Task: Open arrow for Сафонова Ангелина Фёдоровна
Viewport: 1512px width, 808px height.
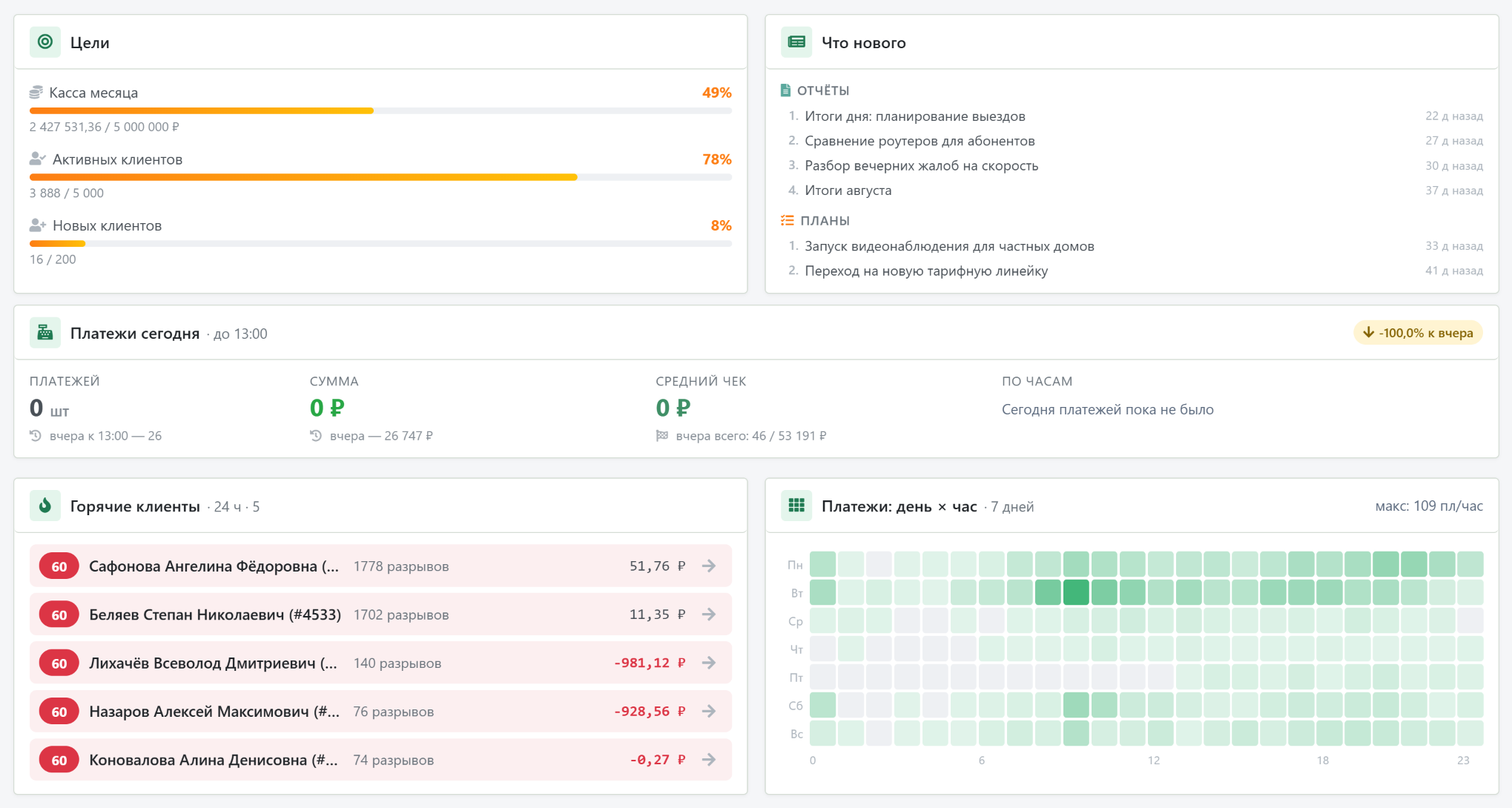Action: click(x=709, y=566)
